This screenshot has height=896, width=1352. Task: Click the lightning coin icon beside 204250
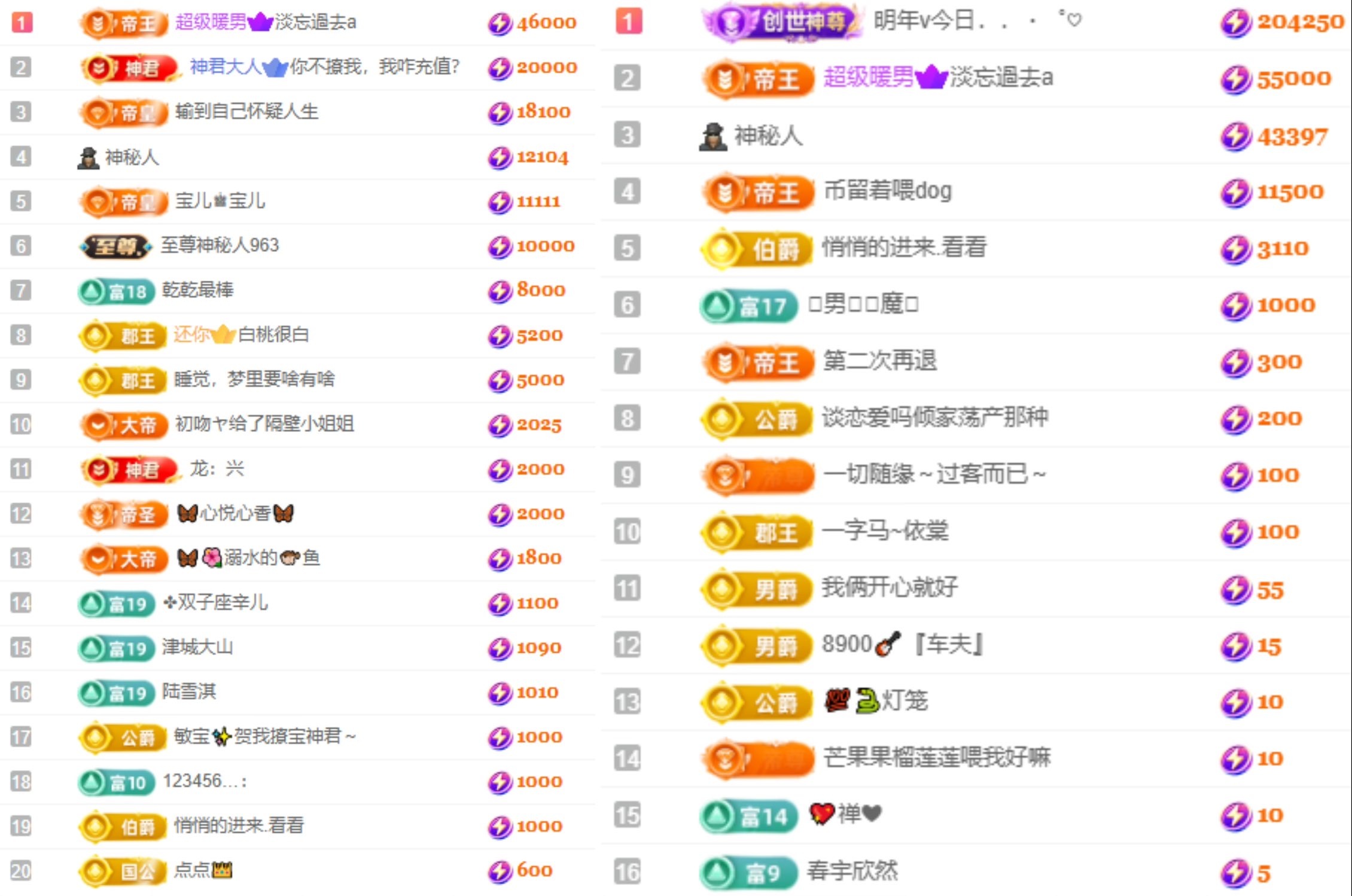pos(1236,23)
